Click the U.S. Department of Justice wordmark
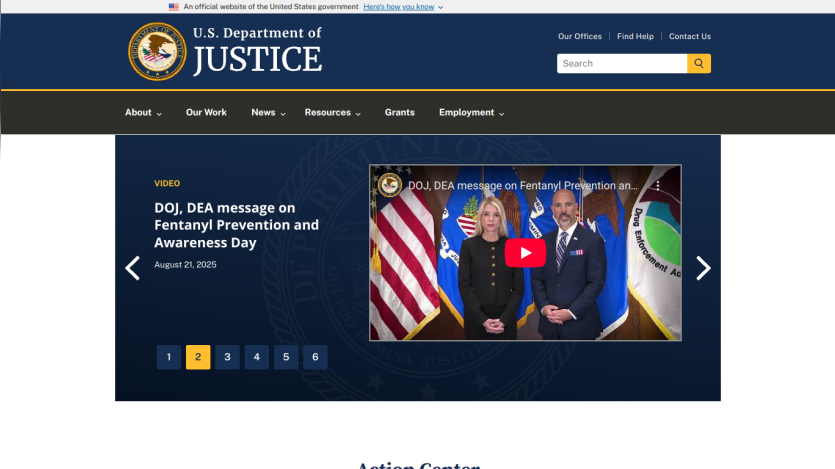Image resolution: width=835 pixels, height=469 pixels. point(257,50)
